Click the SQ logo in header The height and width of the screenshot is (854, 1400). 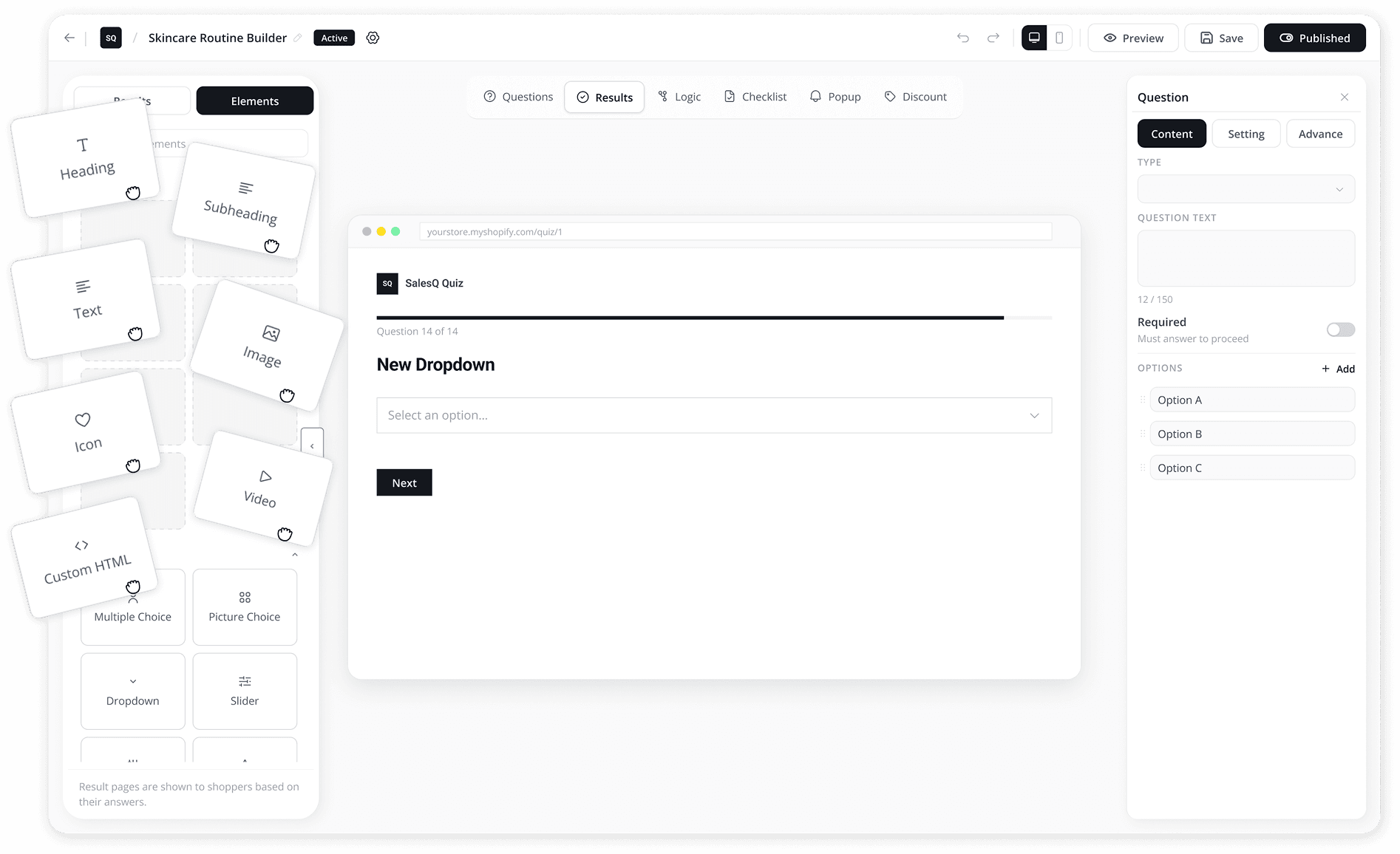pos(111,38)
